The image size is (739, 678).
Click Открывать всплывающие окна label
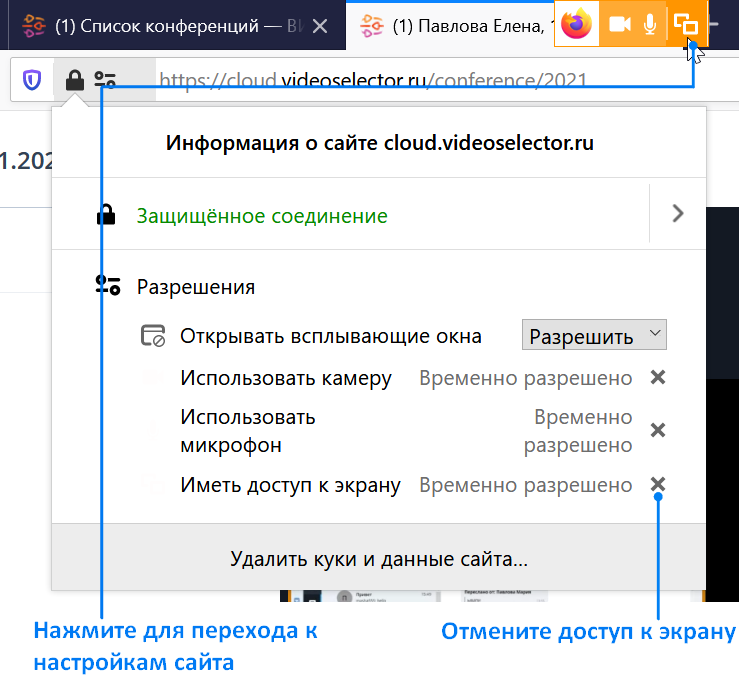click(331, 336)
